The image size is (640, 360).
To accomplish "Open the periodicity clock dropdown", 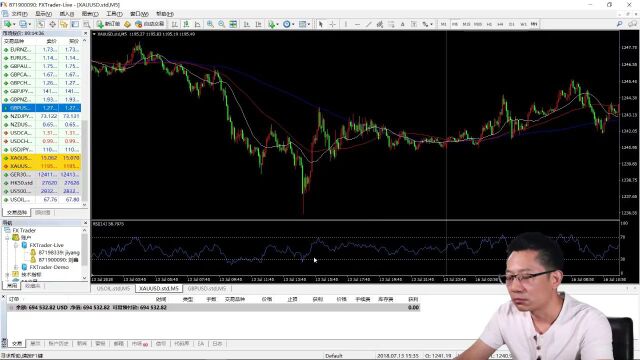I will pos(289,24).
